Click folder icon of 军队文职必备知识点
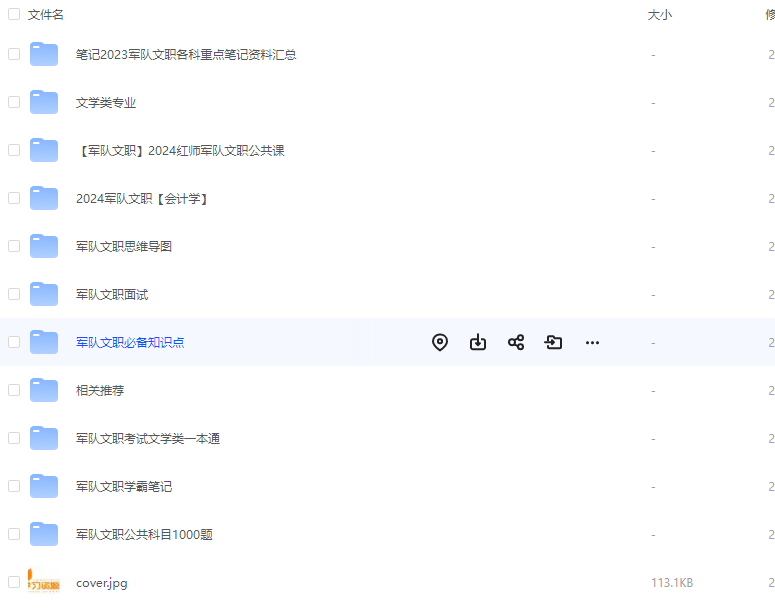 point(43,342)
